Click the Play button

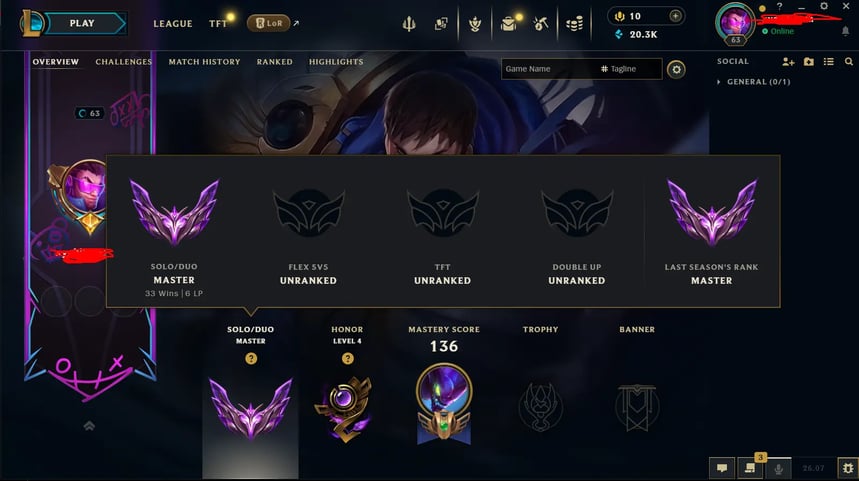click(82, 24)
